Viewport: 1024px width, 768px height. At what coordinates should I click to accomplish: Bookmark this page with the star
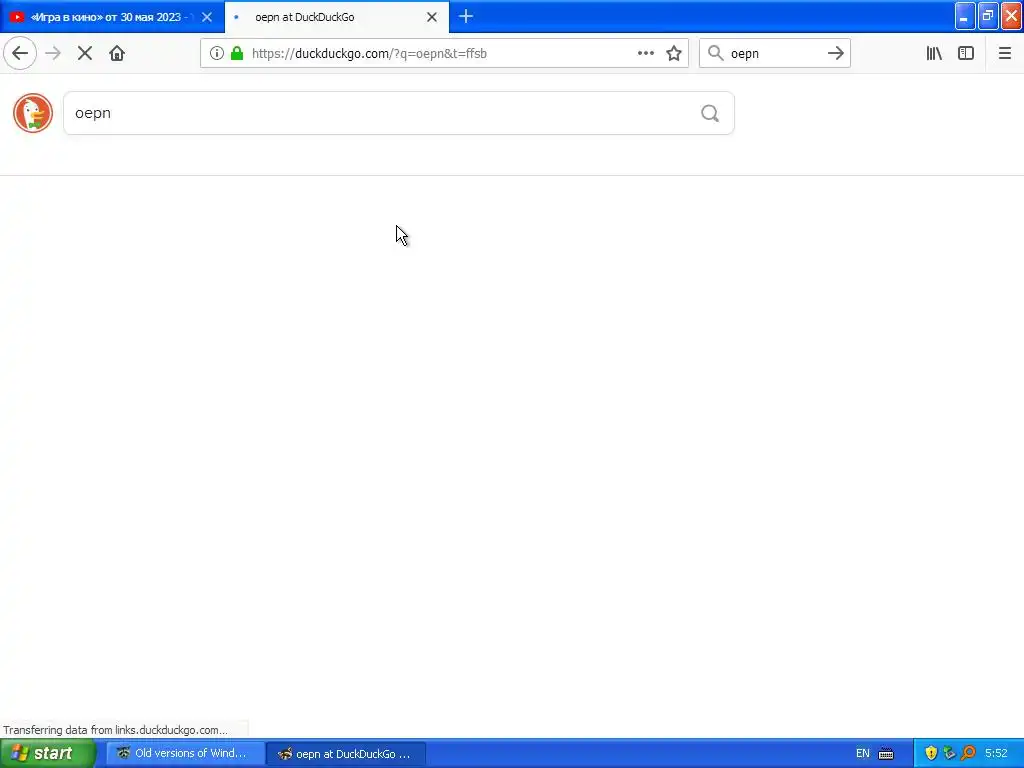tap(674, 54)
